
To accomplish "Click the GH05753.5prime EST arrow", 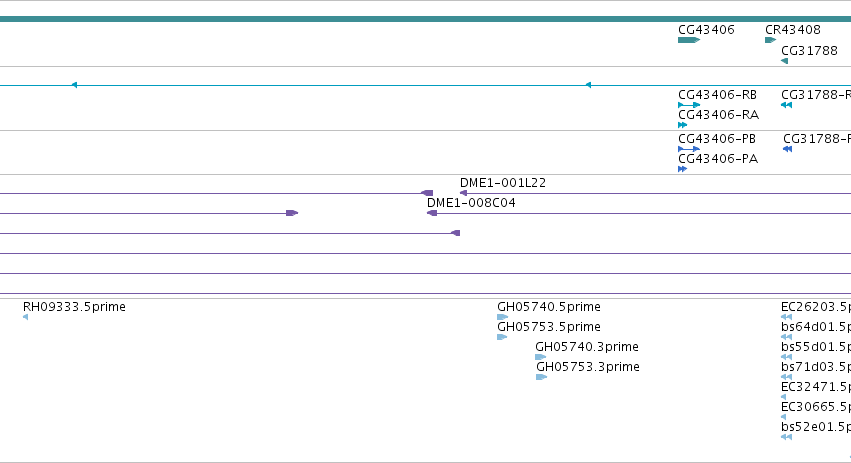I will point(502,337).
